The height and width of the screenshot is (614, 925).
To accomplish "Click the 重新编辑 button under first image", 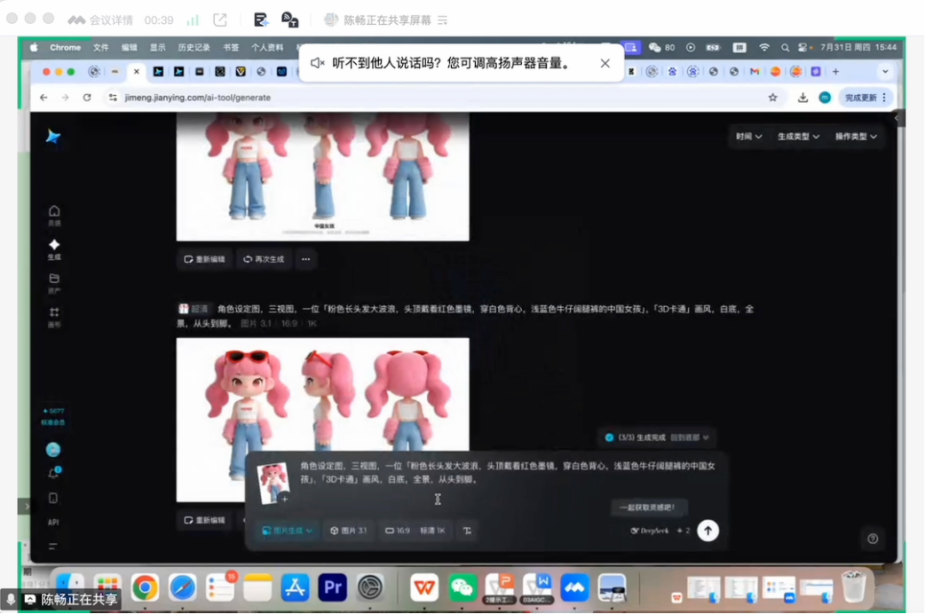I will pyautogui.click(x=204, y=259).
